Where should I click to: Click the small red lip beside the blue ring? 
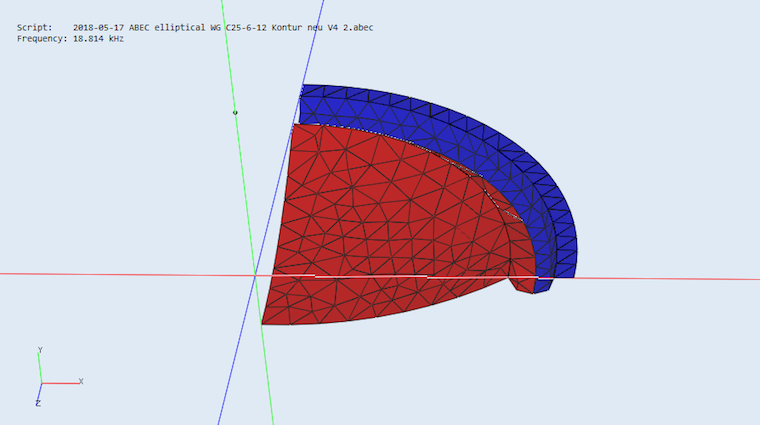[x=521, y=284]
